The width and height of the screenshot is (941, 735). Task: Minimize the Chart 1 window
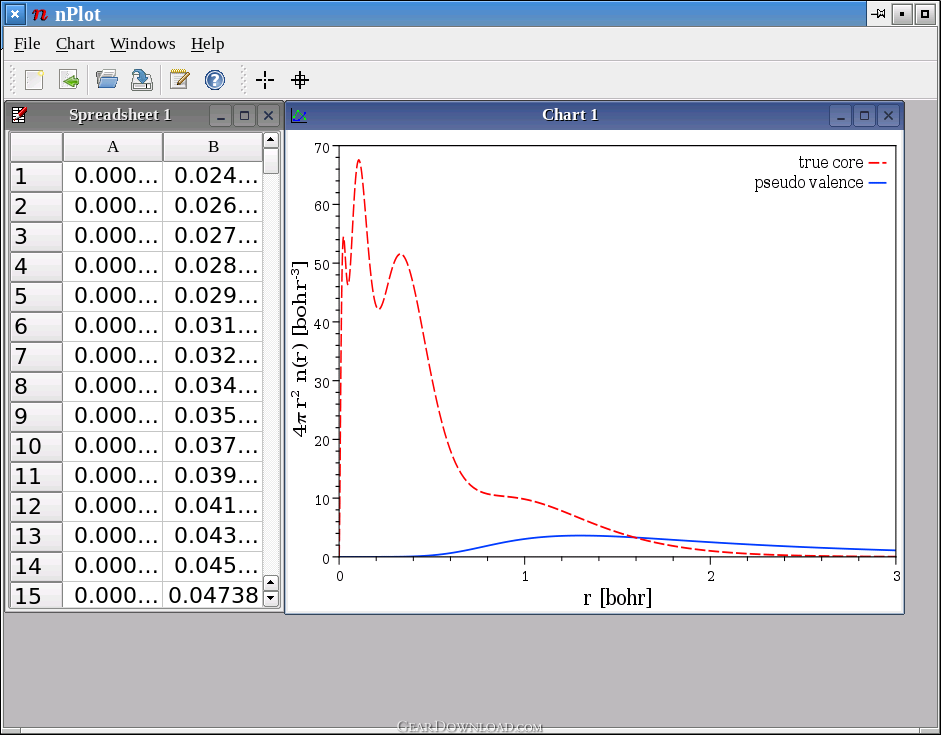point(840,115)
